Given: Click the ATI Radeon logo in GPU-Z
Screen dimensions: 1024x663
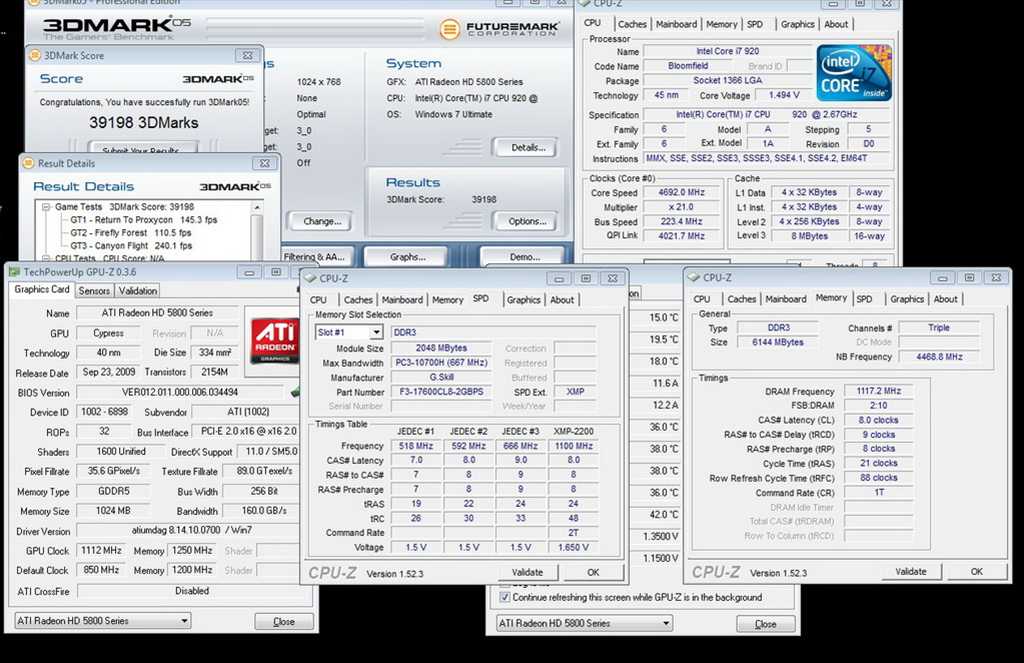Looking at the screenshot, I should 275,341.
